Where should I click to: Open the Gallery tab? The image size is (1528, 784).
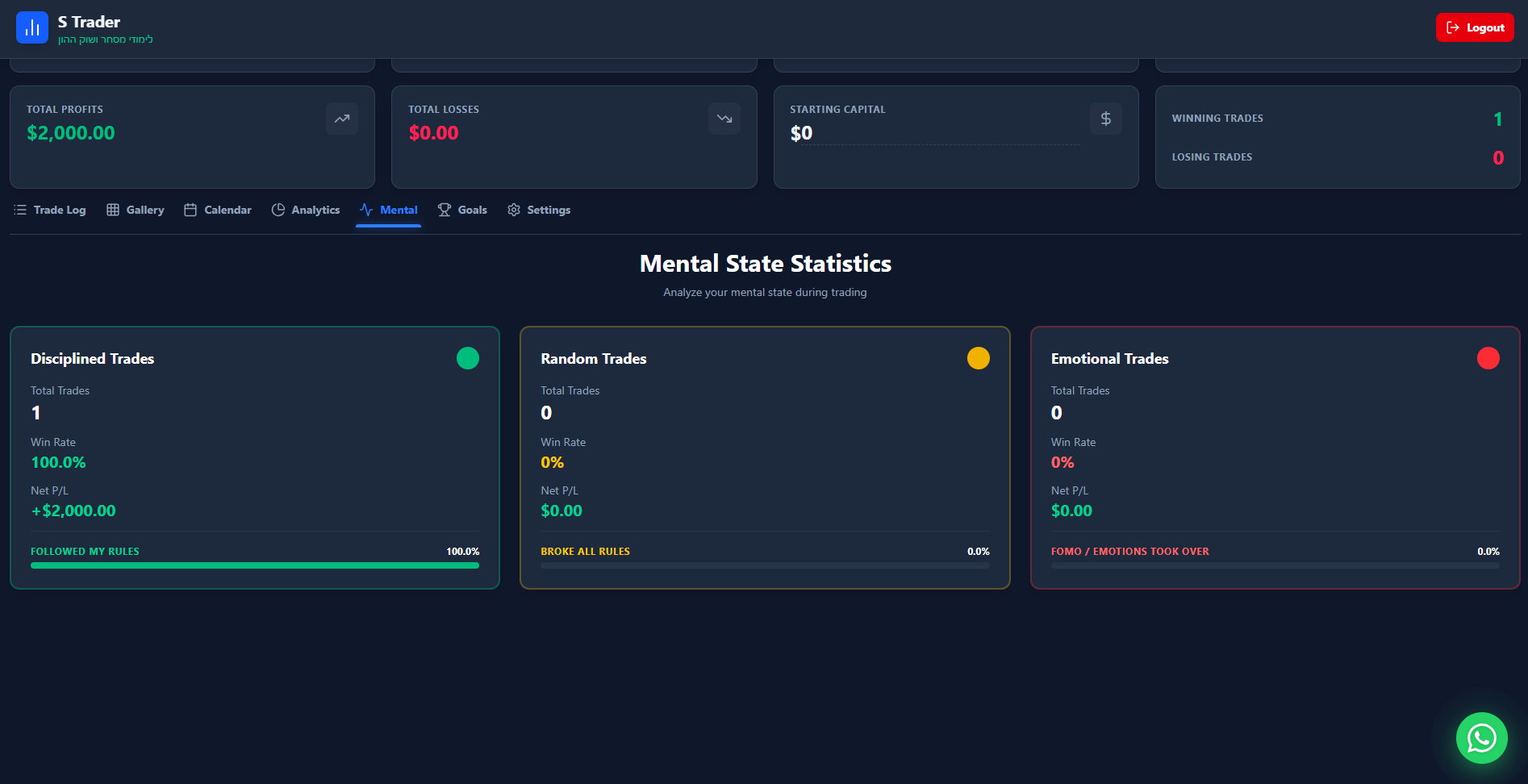pos(136,210)
